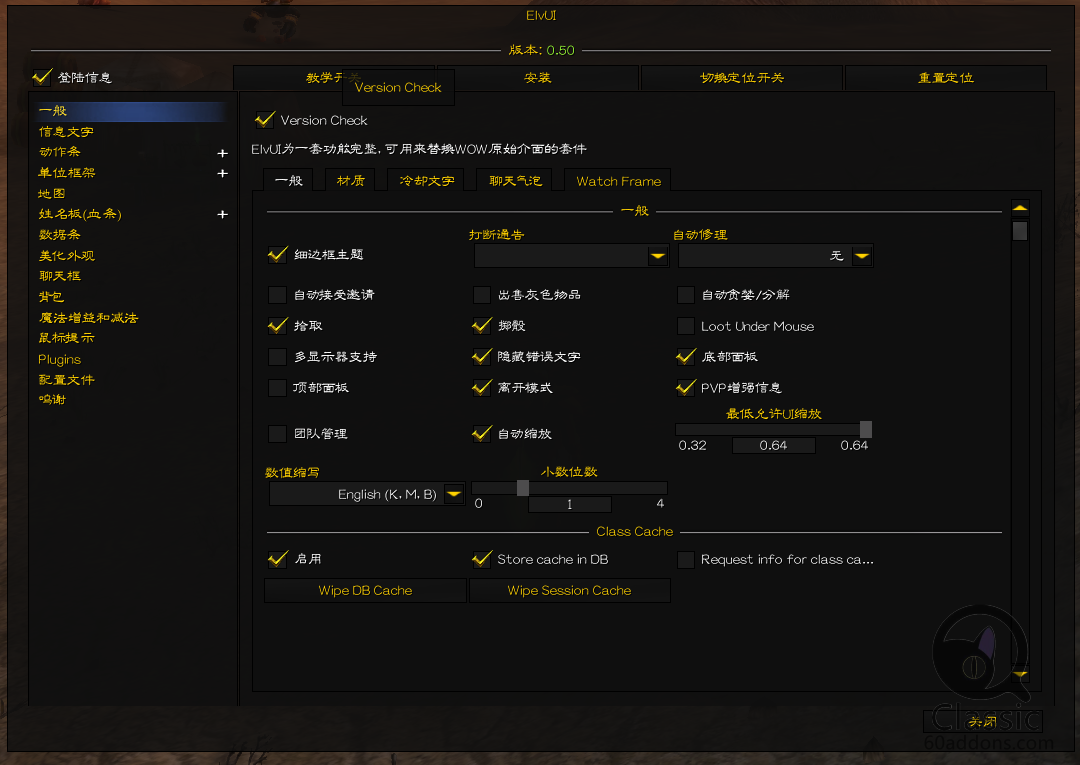
Task: Click Wipe DB Cache button
Action: tap(365, 590)
